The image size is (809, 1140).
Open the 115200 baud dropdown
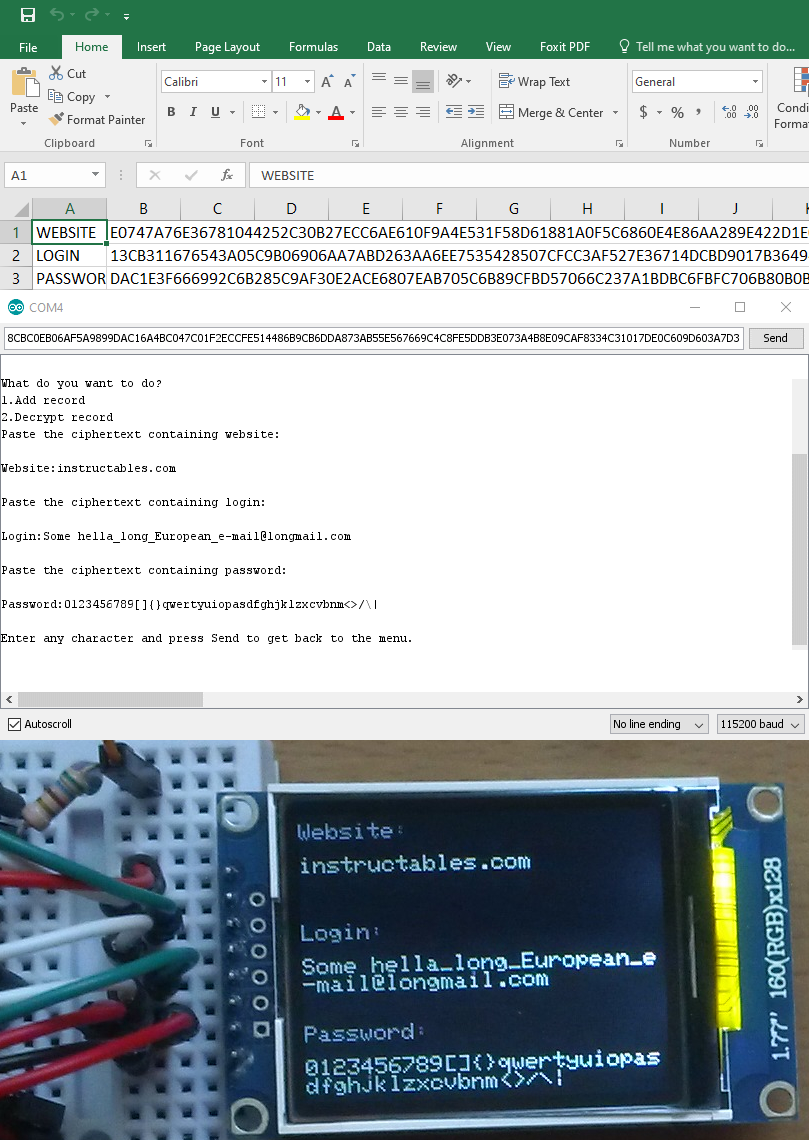760,724
